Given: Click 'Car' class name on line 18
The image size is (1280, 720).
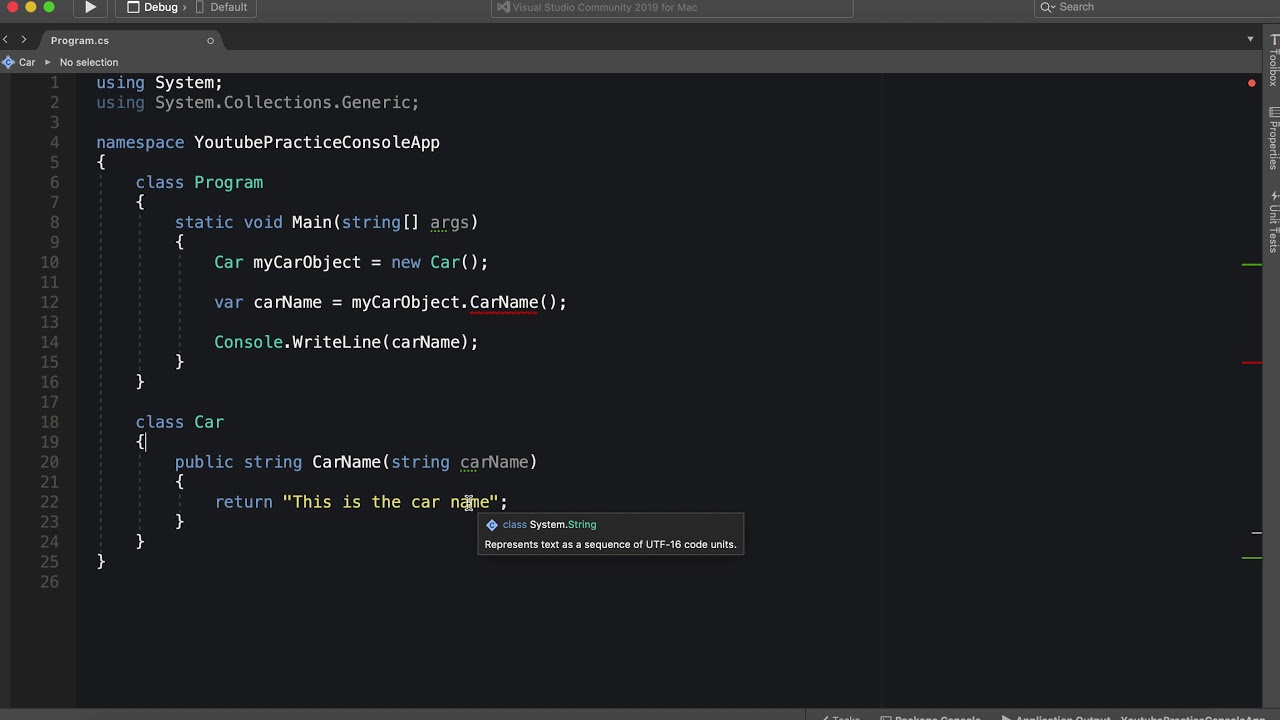Looking at the screenshot, I should [209, 422].
